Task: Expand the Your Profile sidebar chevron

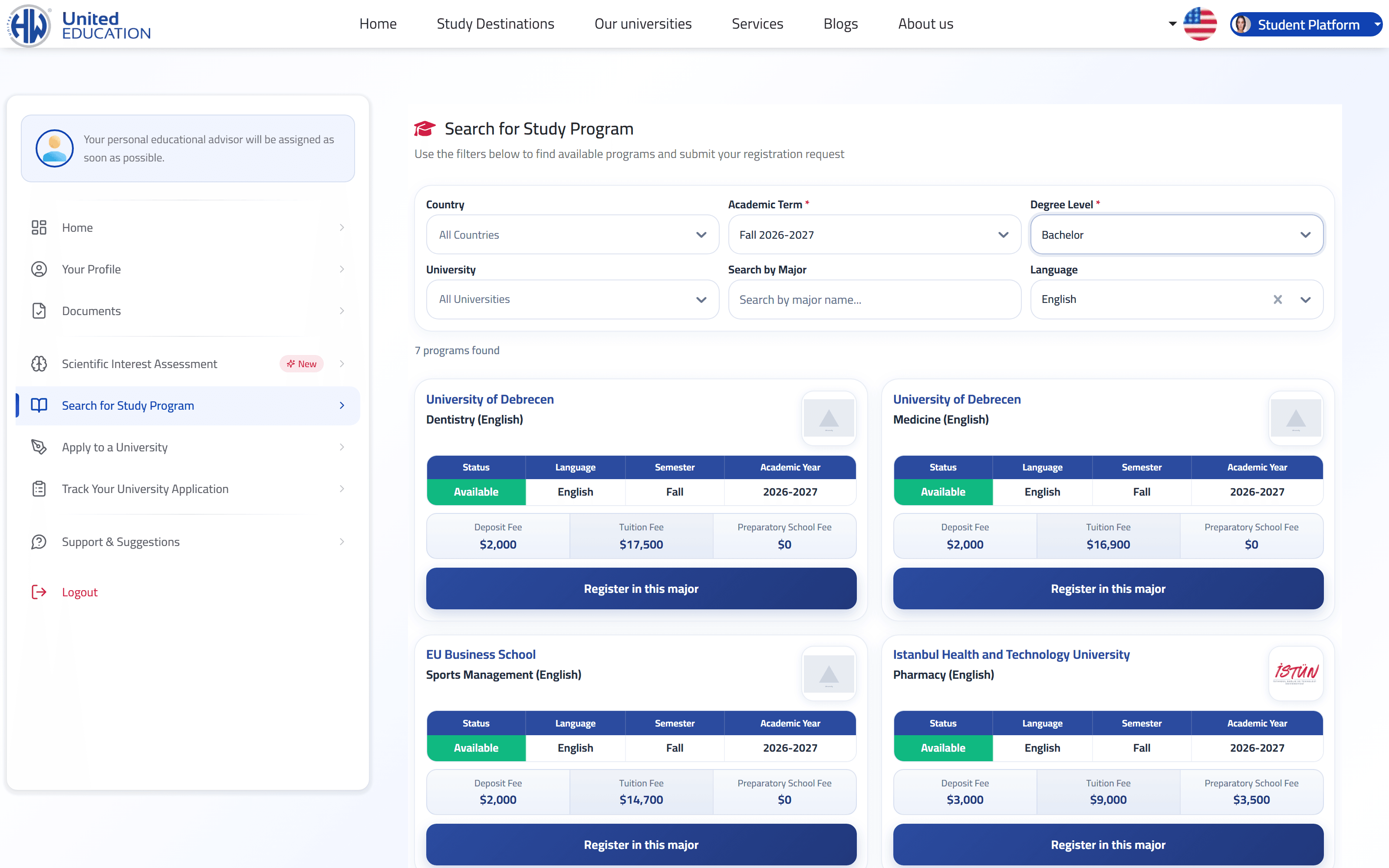Action: pos(342,269)
